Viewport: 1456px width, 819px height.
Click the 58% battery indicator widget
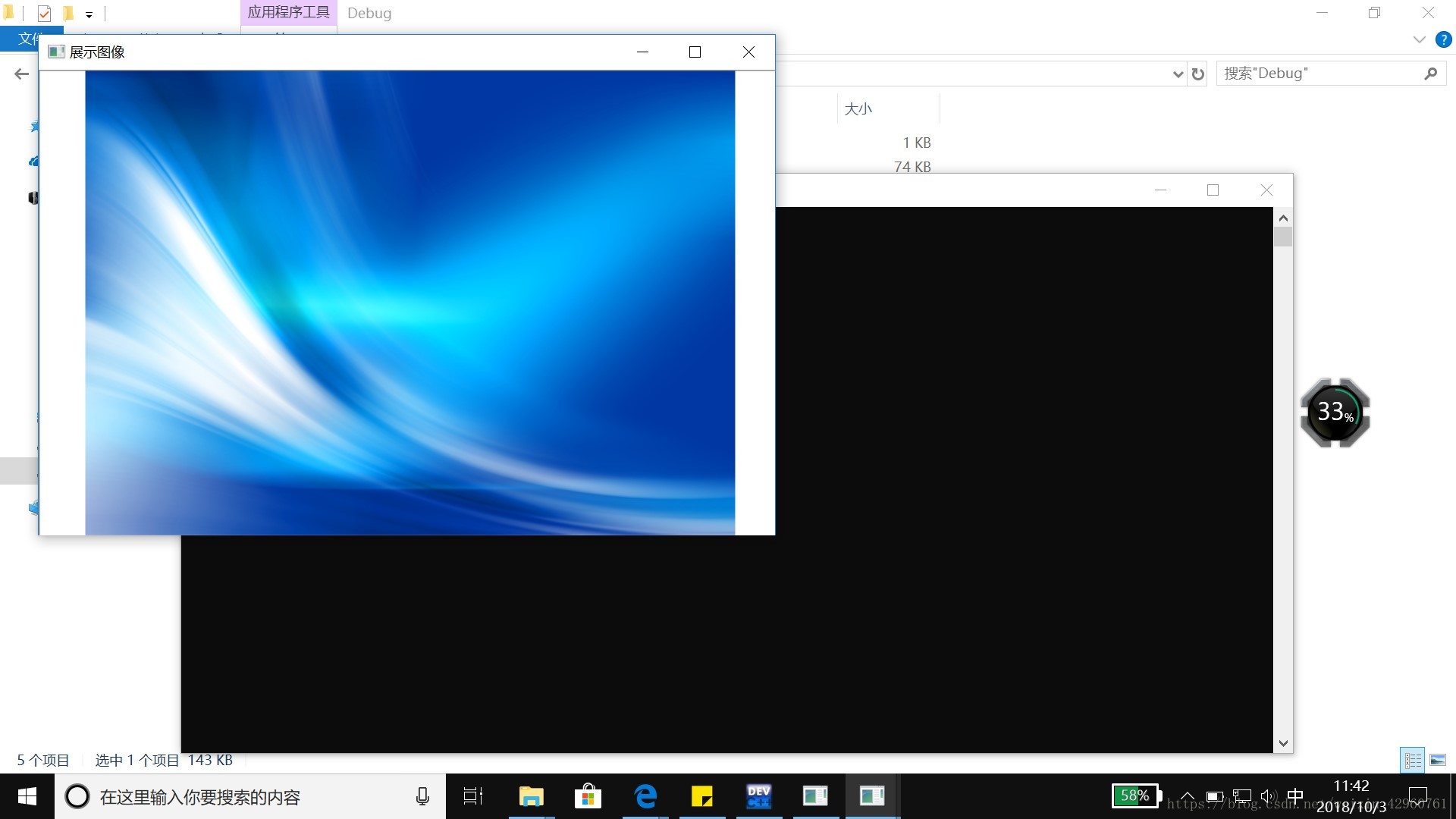pyautogui.click(x=1137, y=795)
